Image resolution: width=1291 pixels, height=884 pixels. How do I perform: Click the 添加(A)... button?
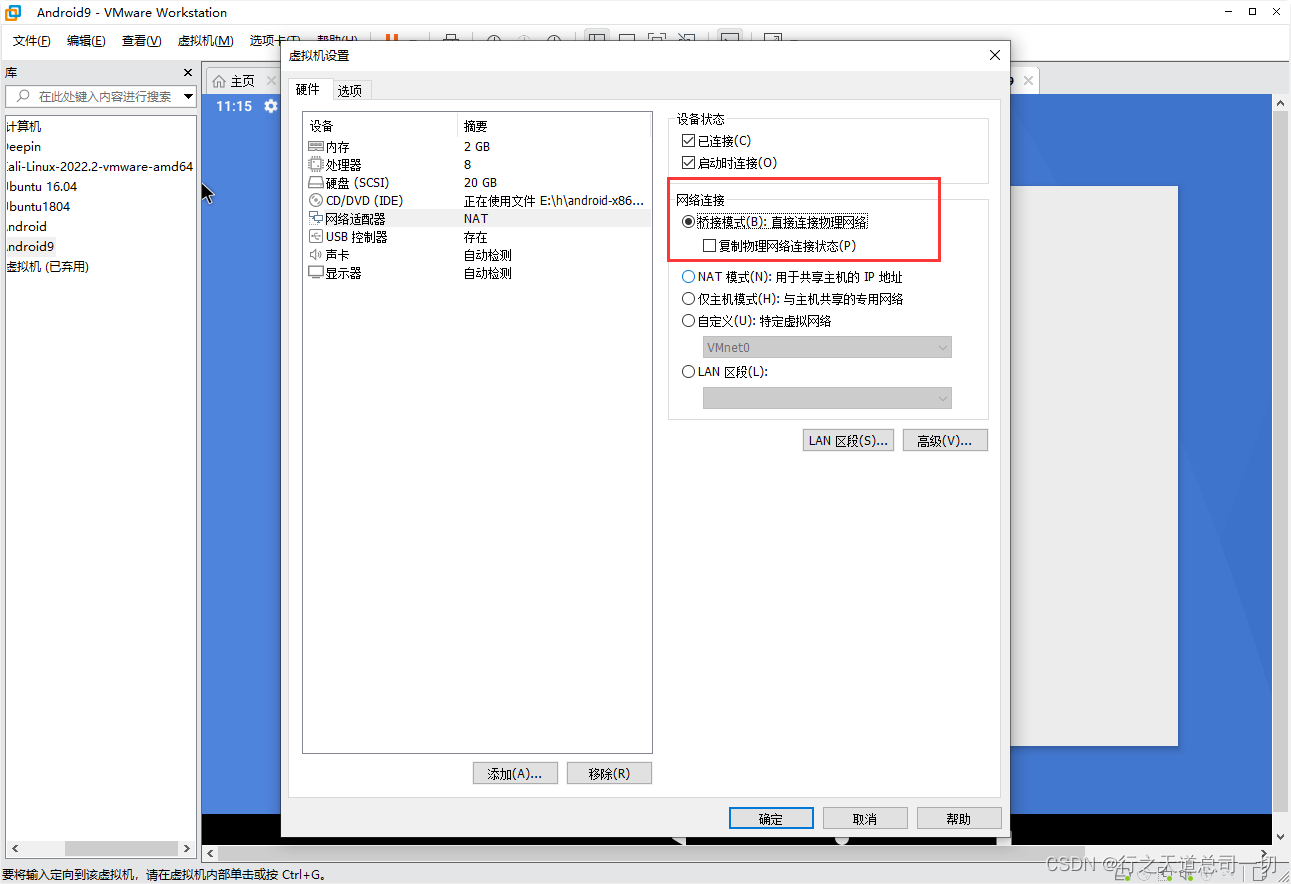click(x=515, y=774)
